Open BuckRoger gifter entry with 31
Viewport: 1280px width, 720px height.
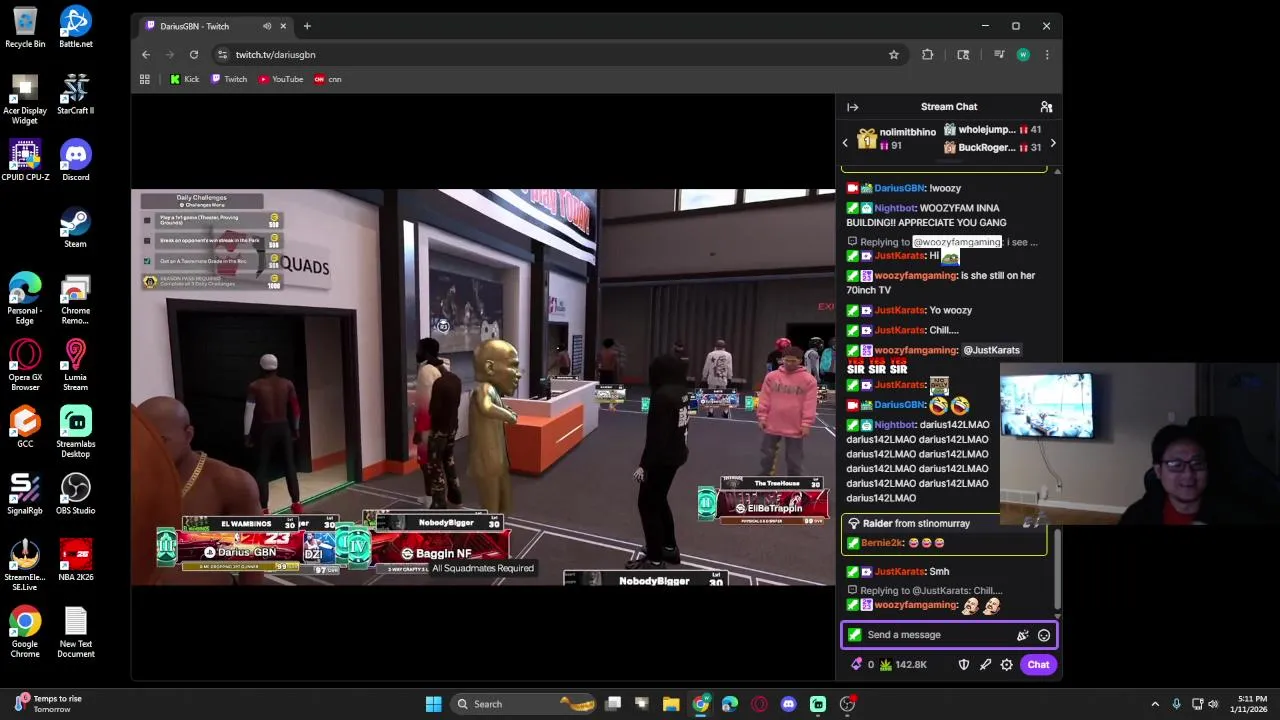(x=993, y=148)
